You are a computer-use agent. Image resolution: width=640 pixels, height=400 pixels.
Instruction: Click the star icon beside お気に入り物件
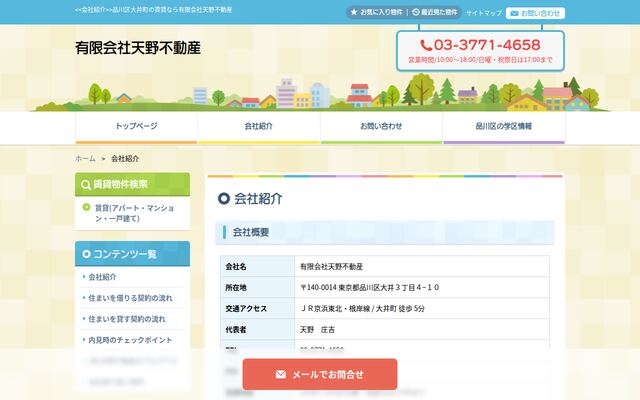pyautogui.click(x=354, y=12)
